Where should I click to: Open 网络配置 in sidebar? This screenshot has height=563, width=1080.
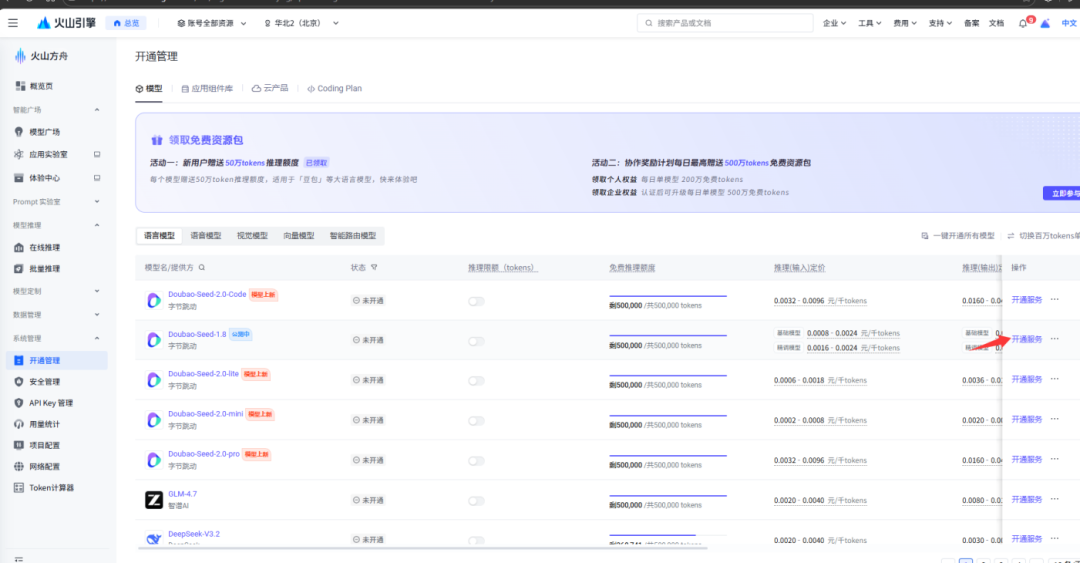[x=44, y=467]
